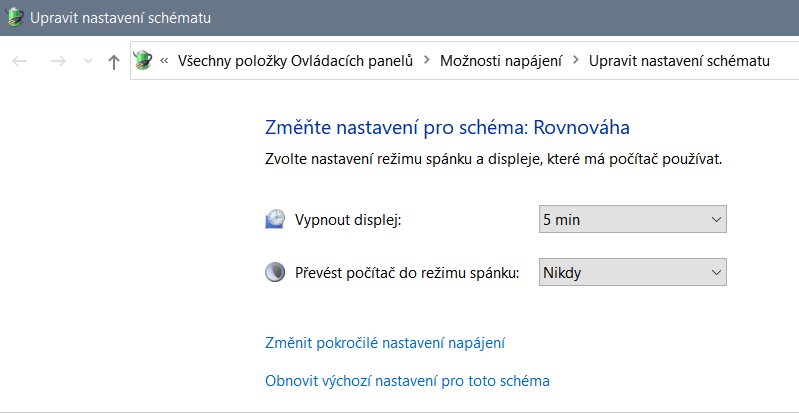Click the display monitor icon beside Vypnout displej
The image size is (799, 414).
(275, 220)
